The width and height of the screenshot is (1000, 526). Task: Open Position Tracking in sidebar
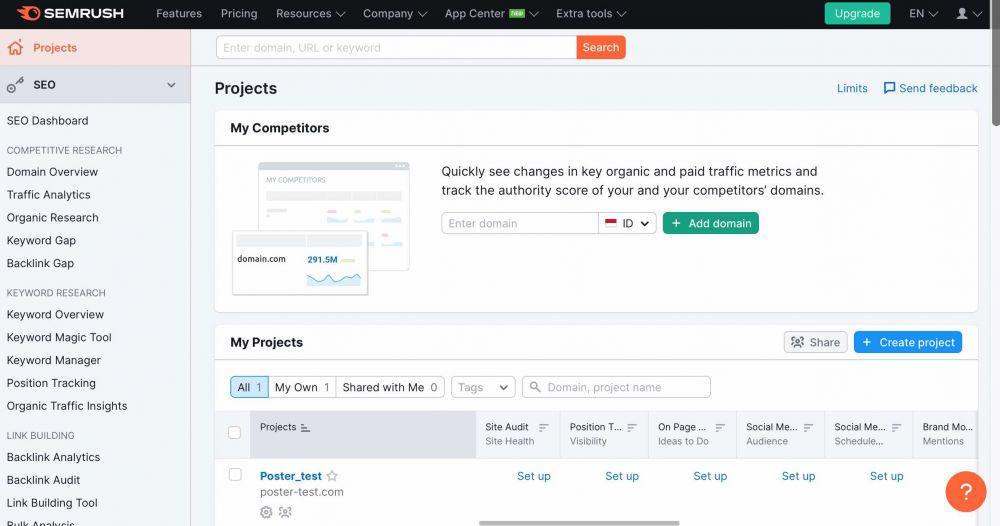(x=51, y=383)
